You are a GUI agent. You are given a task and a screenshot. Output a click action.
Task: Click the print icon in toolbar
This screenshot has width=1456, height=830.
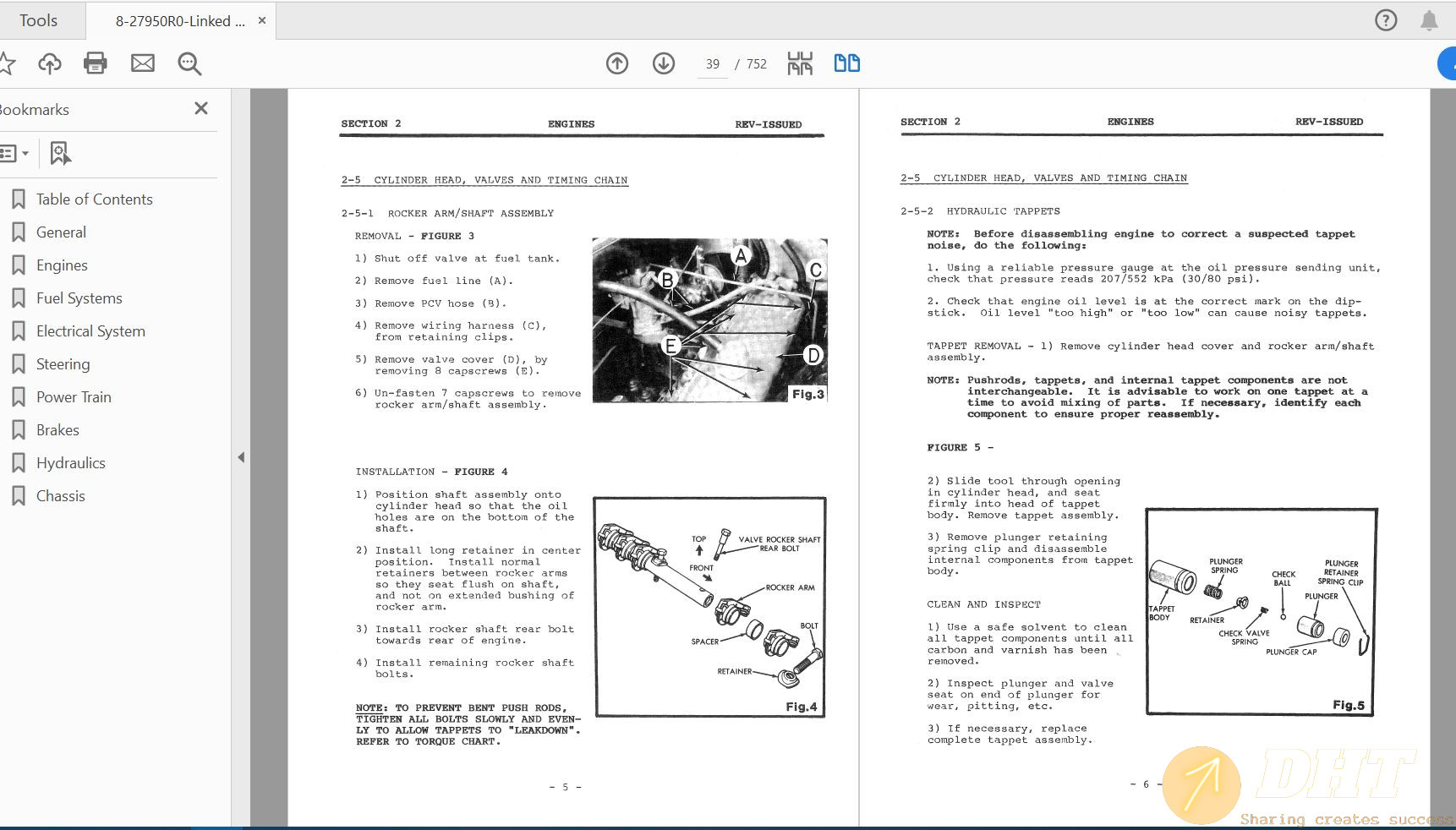coord(96,63)
